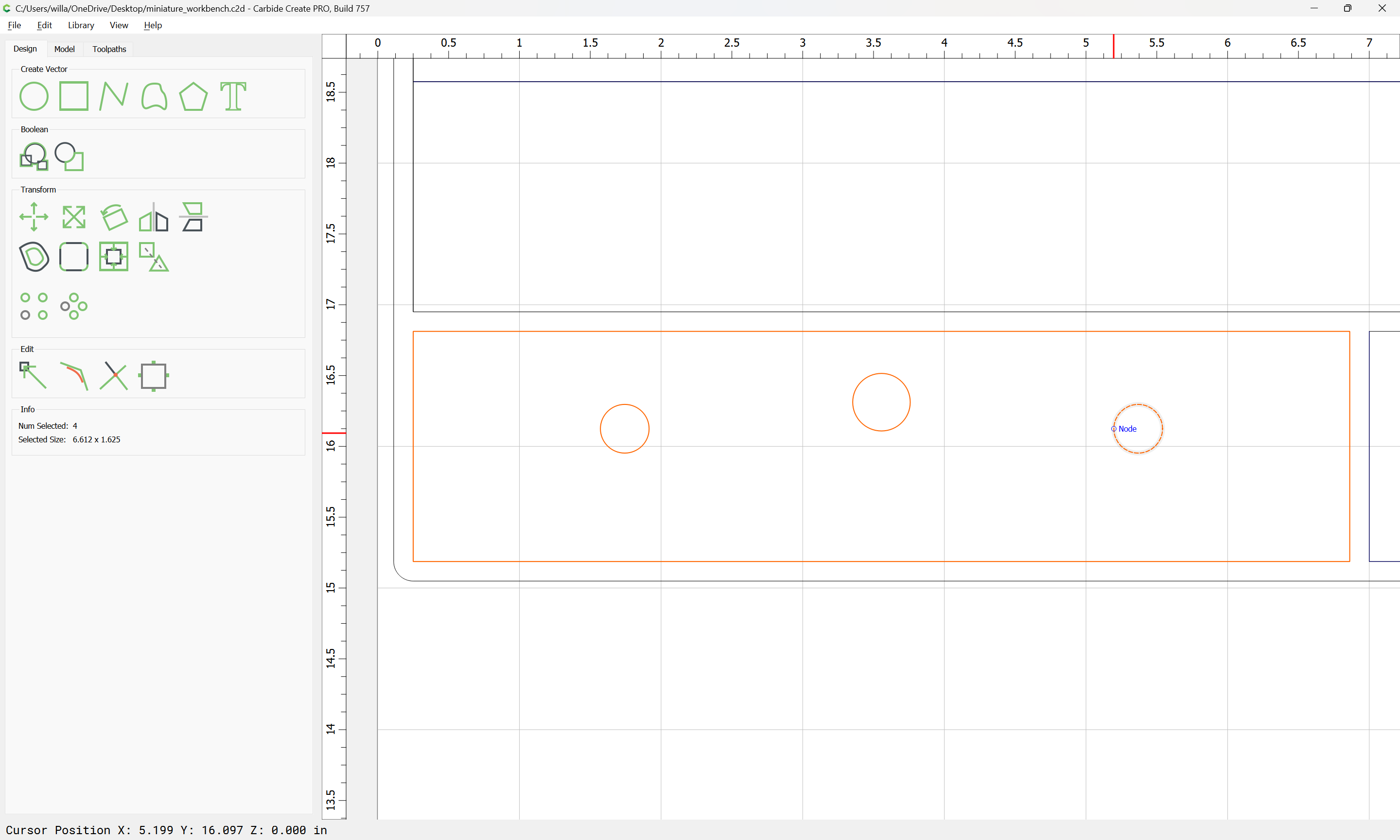Open the Edit menu

(44, 25)
